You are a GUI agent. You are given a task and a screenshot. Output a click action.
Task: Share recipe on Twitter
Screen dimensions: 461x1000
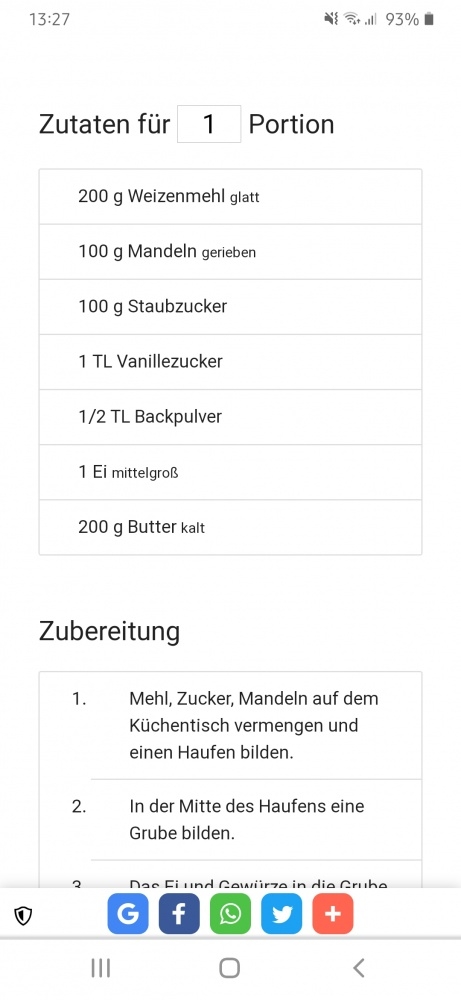282,914
